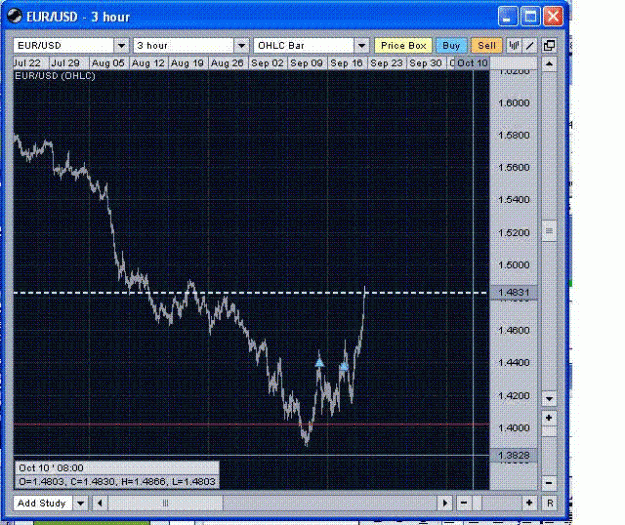This screenshot has width=625, height=525.
Task: Click the vertical scroll down arrow
Action: [x=549, y=399]
